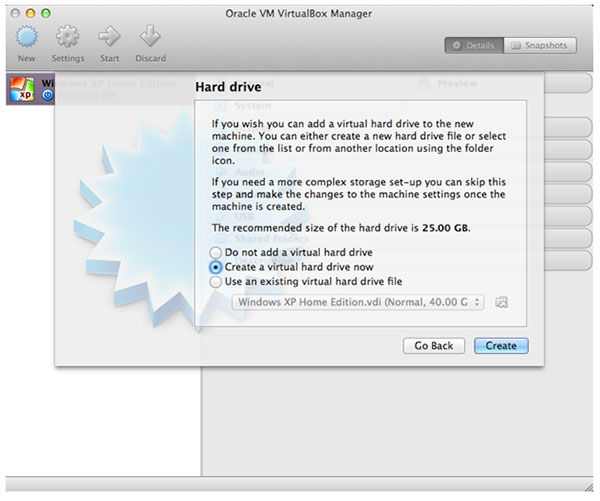Click the Discard toolbar icon
The image size is (600, 501).
coord(150,36)
